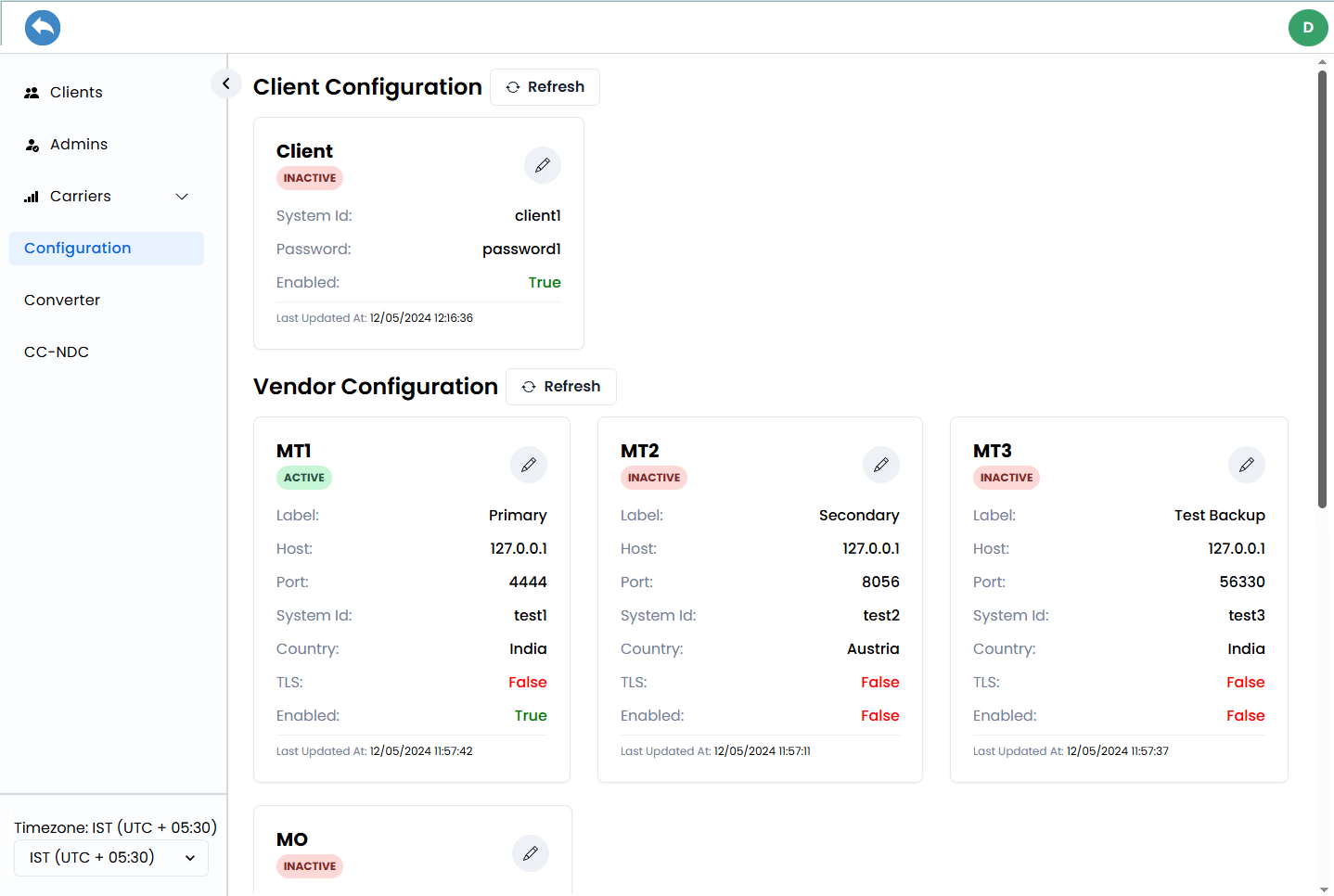Click the MT1 label Primary
The width and height of the screenshot is (1334, 896).
click(518, 516)
